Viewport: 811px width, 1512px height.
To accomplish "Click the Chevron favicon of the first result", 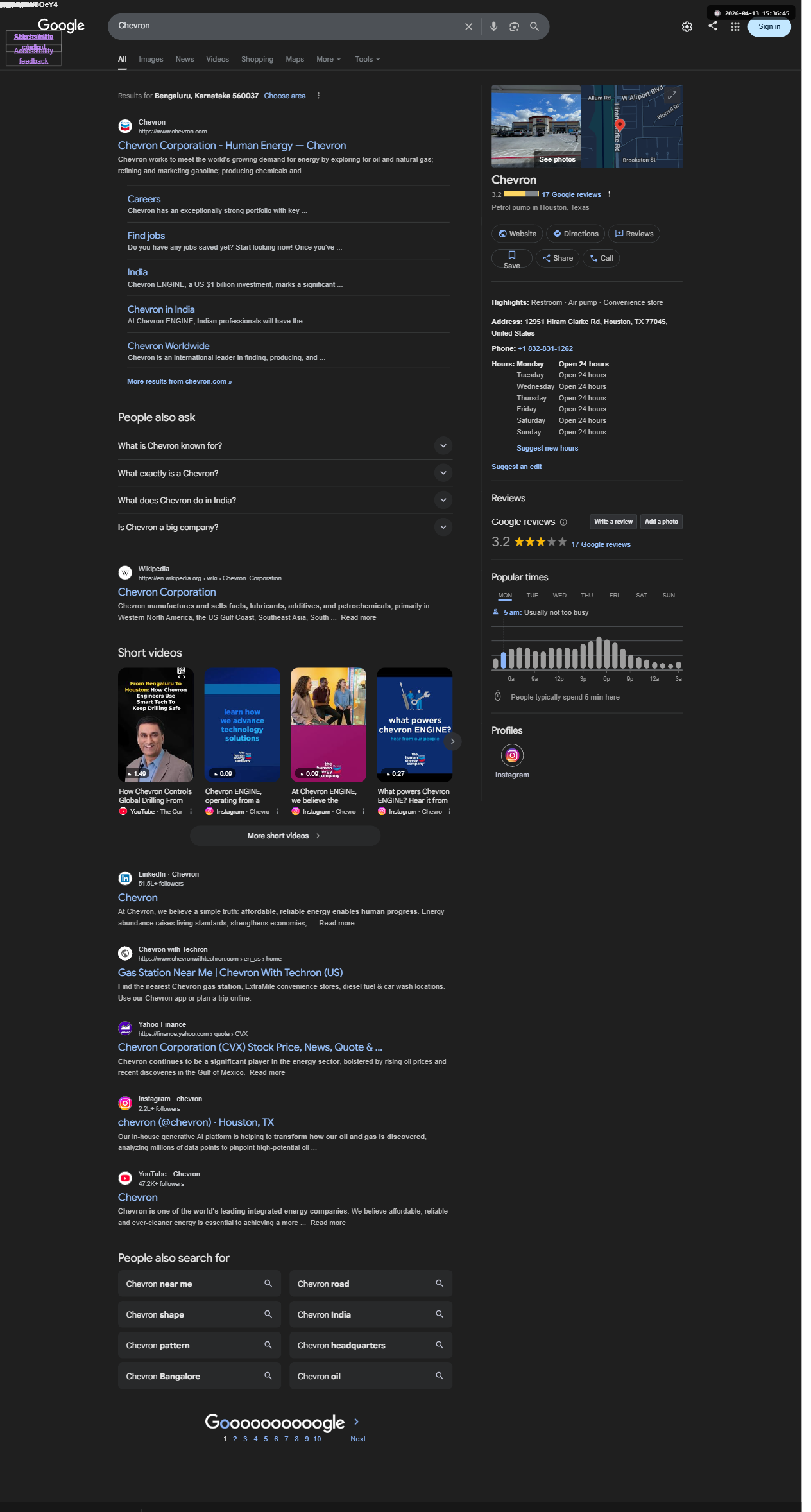I will point(126,126).
